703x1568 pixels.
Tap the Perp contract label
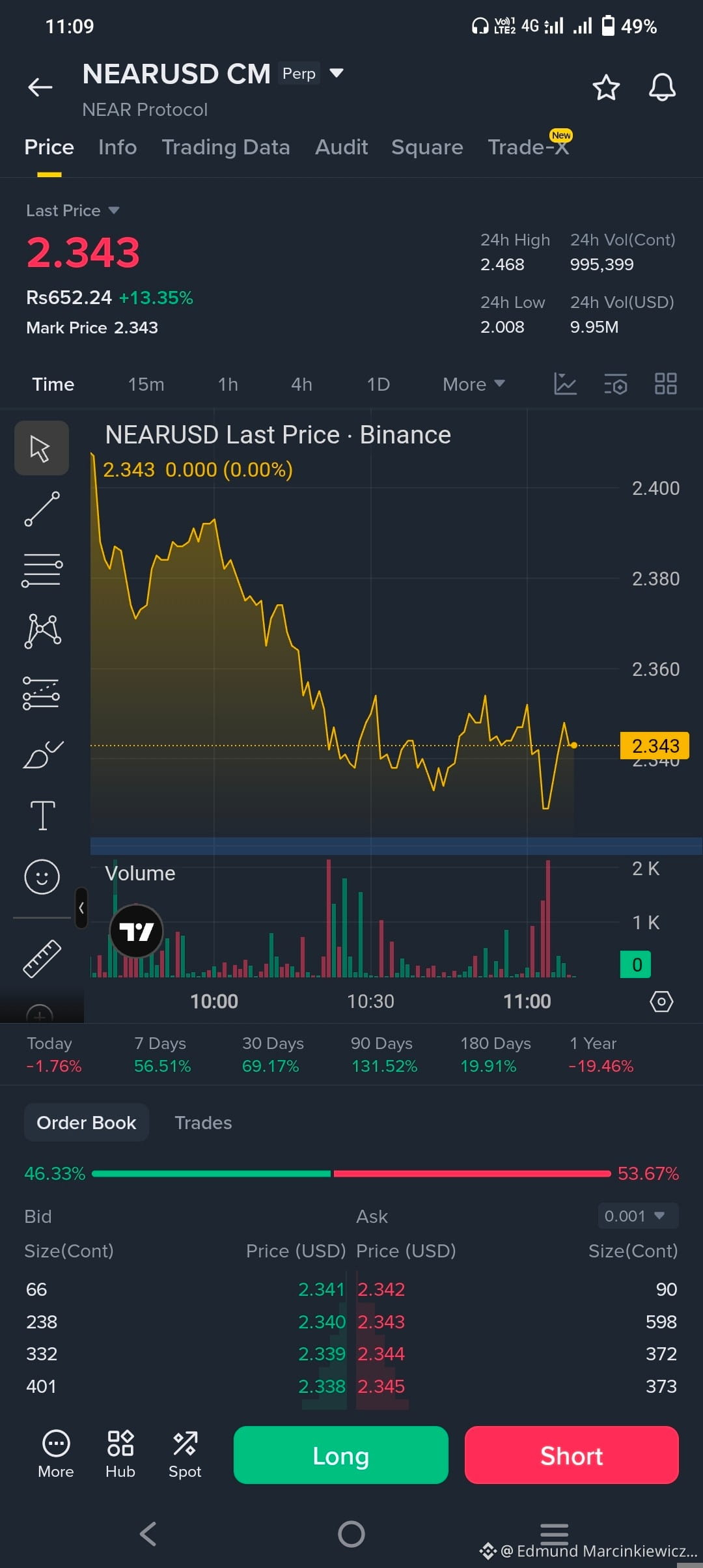pos(299,74)
